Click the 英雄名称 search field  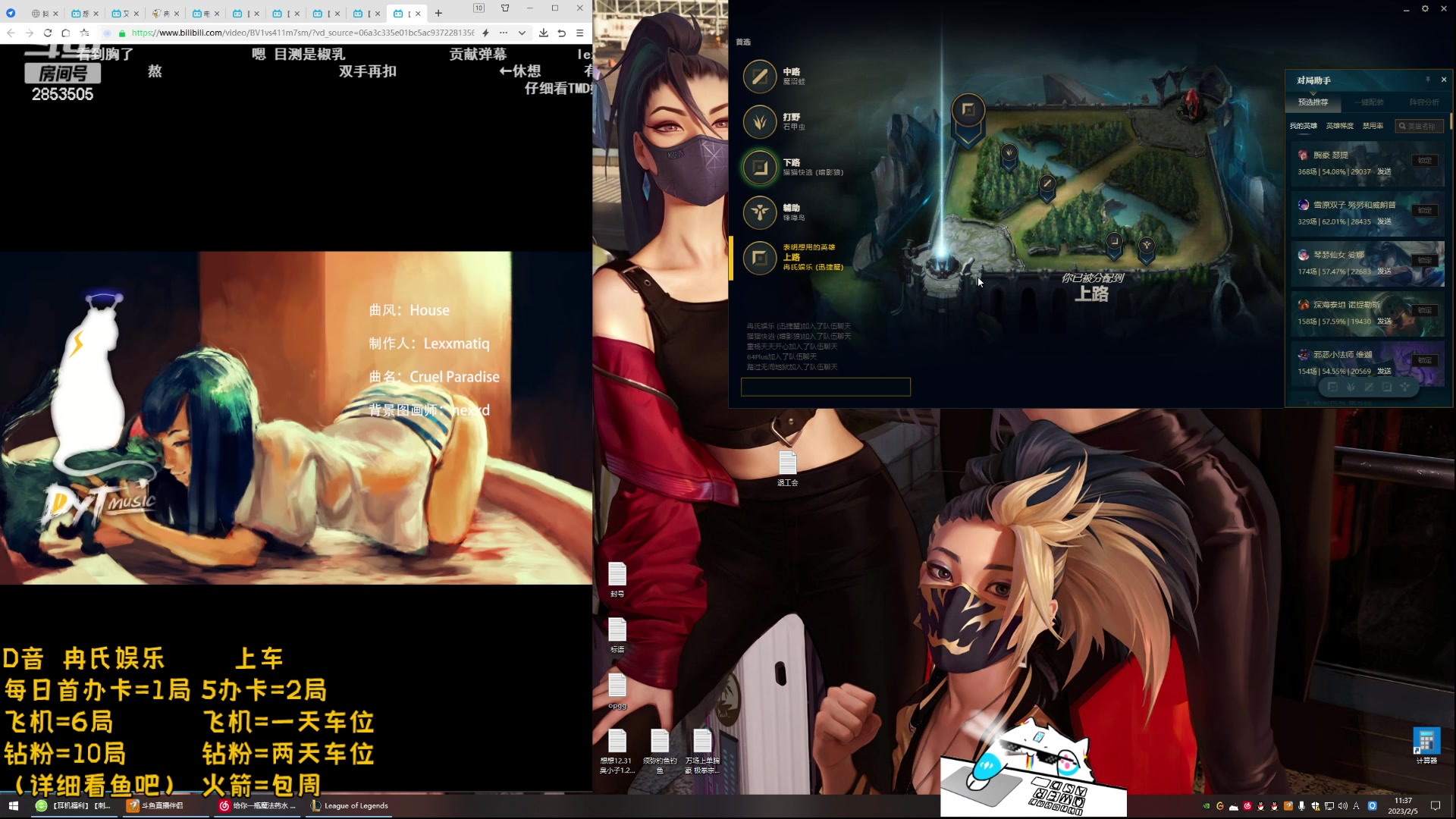point(1419,126)
